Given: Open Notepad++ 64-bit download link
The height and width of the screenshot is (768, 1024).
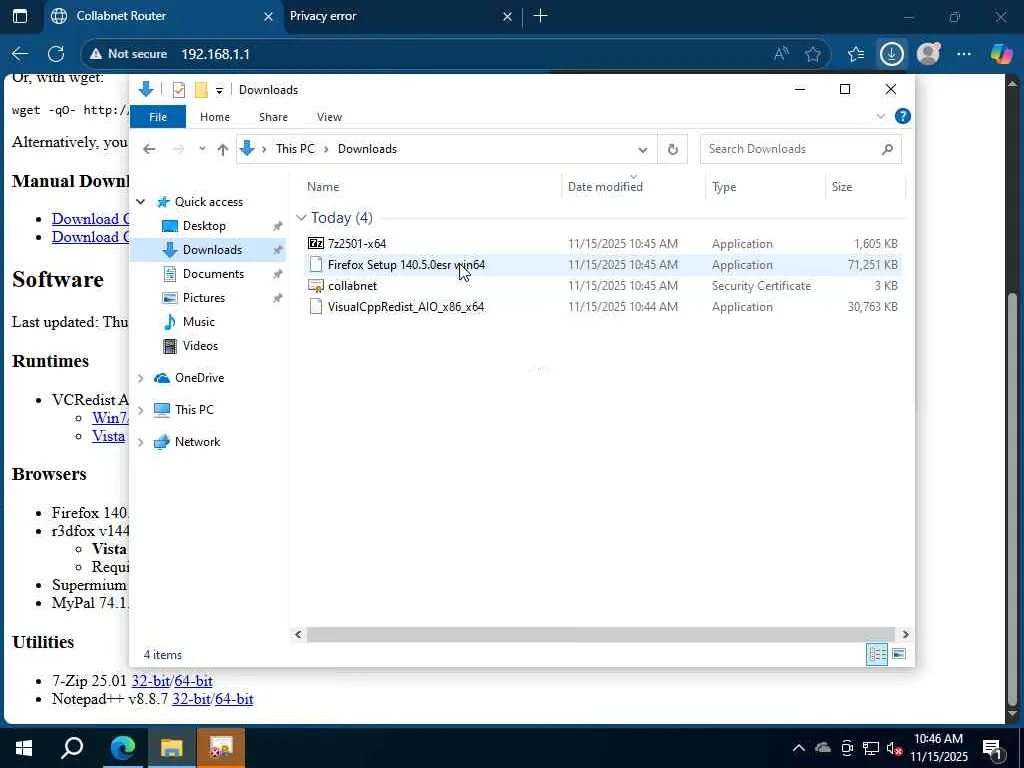Looking at the screenshot, I should pyautogui.click(x=234, y=699).
